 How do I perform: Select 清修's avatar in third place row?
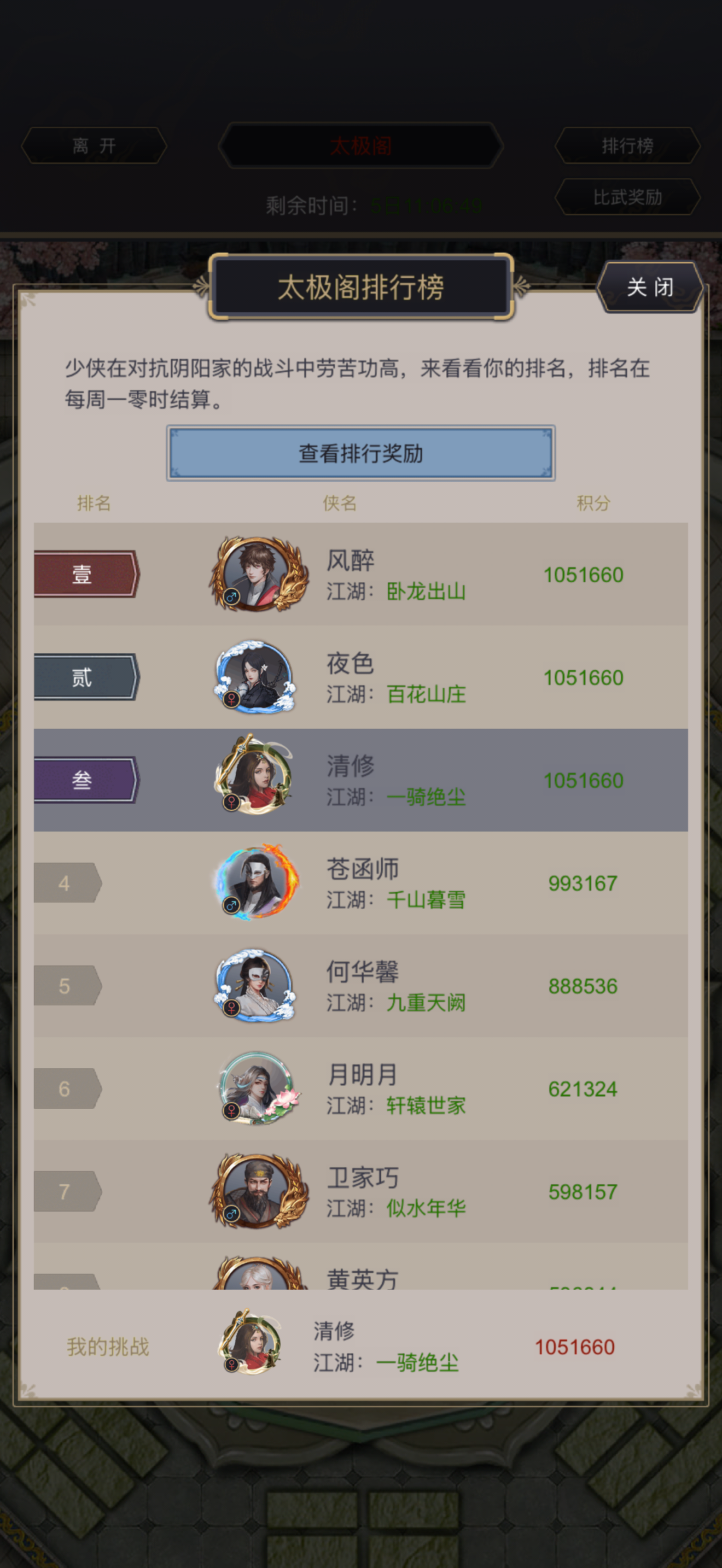click(x=254, y=775)
